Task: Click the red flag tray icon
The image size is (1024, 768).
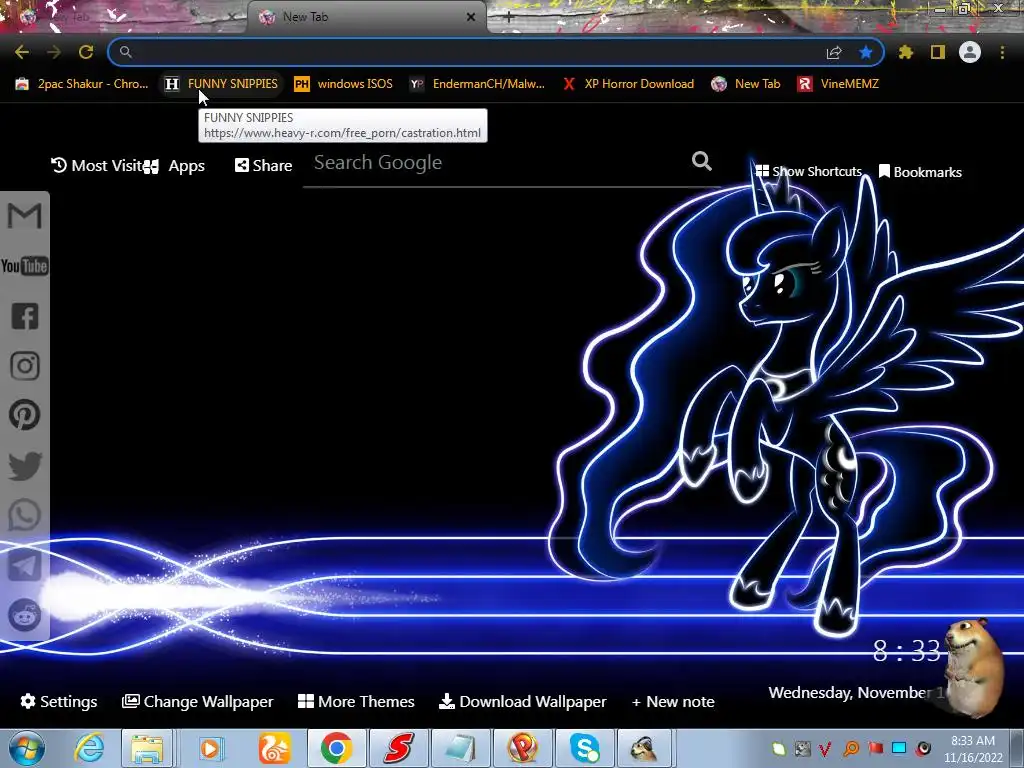Action: click(876, 748)
